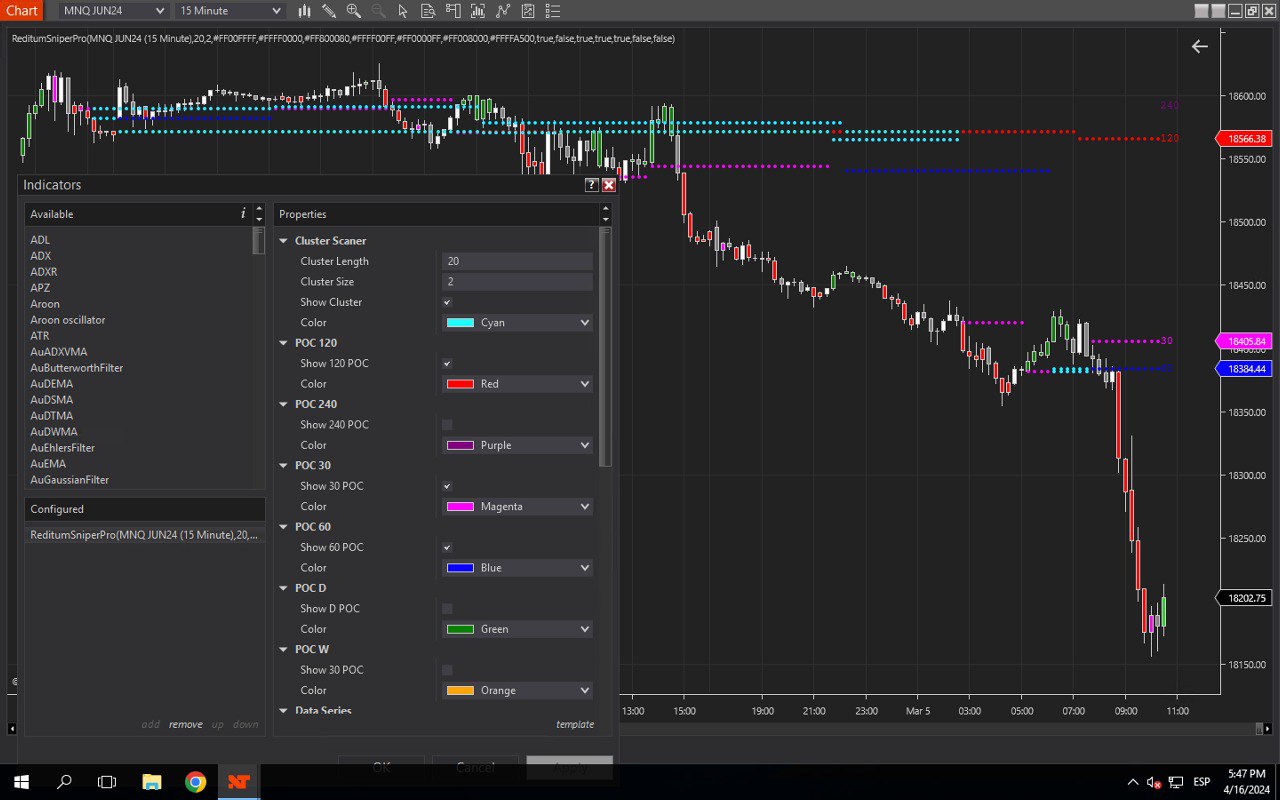This screenshot has height=800, width=1280.
Task: Click the muted volume tray icon
Action: pos(1153,782)
